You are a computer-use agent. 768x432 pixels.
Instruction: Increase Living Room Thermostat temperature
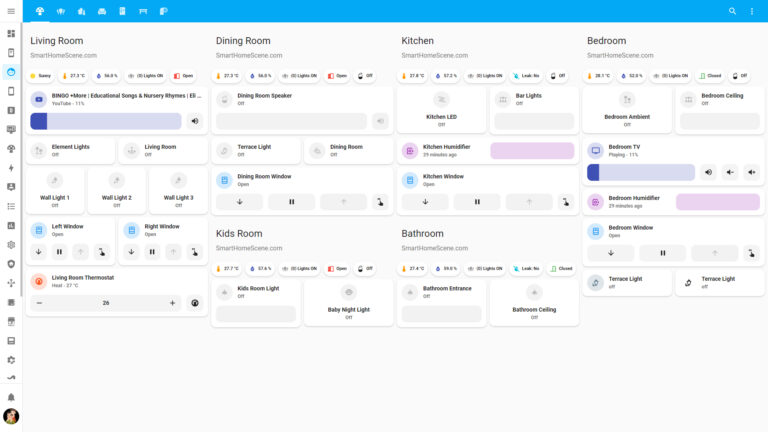pos(172,302)
